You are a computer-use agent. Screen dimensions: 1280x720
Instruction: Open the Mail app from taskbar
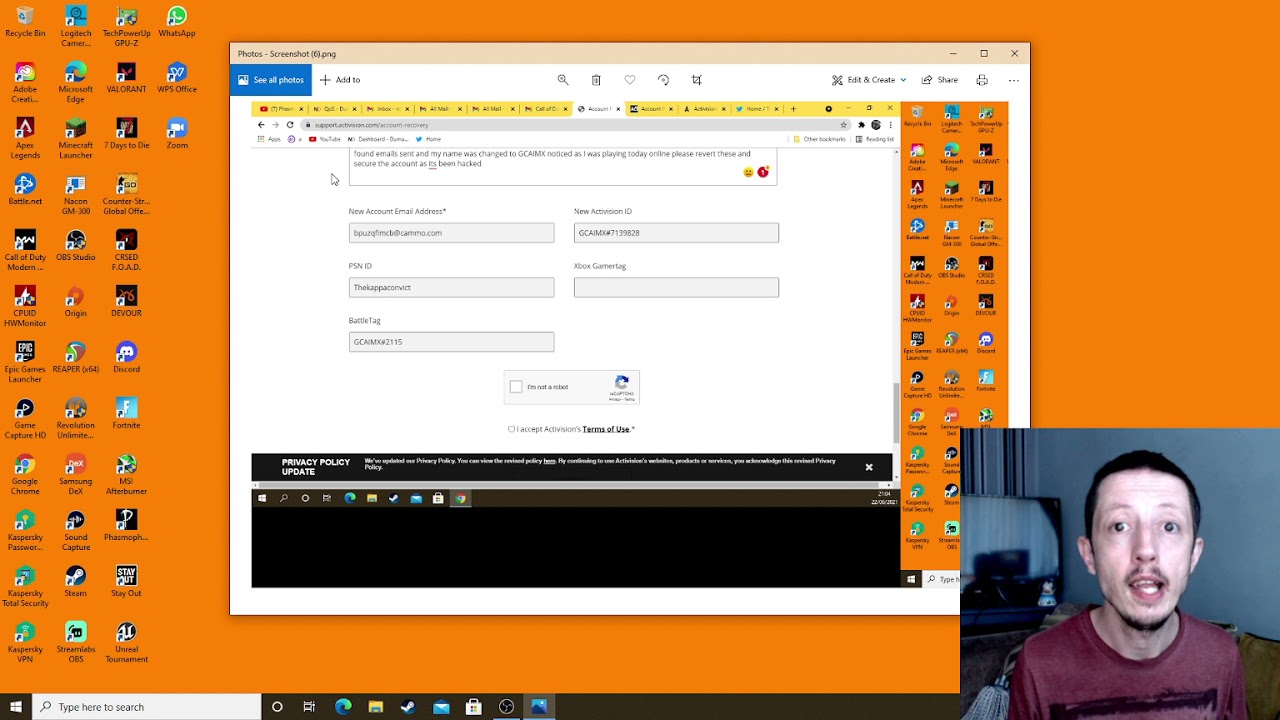tap(441, 707)
